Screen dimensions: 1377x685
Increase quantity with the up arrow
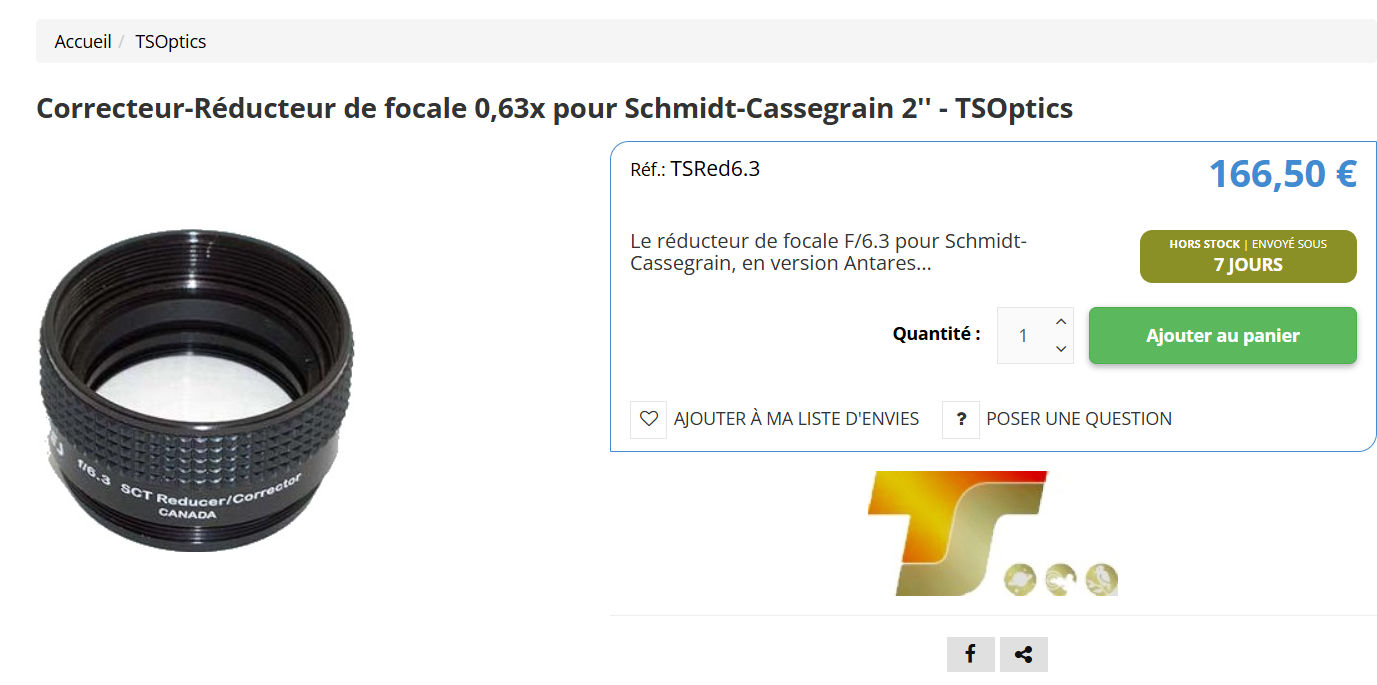click(1061, 322)
